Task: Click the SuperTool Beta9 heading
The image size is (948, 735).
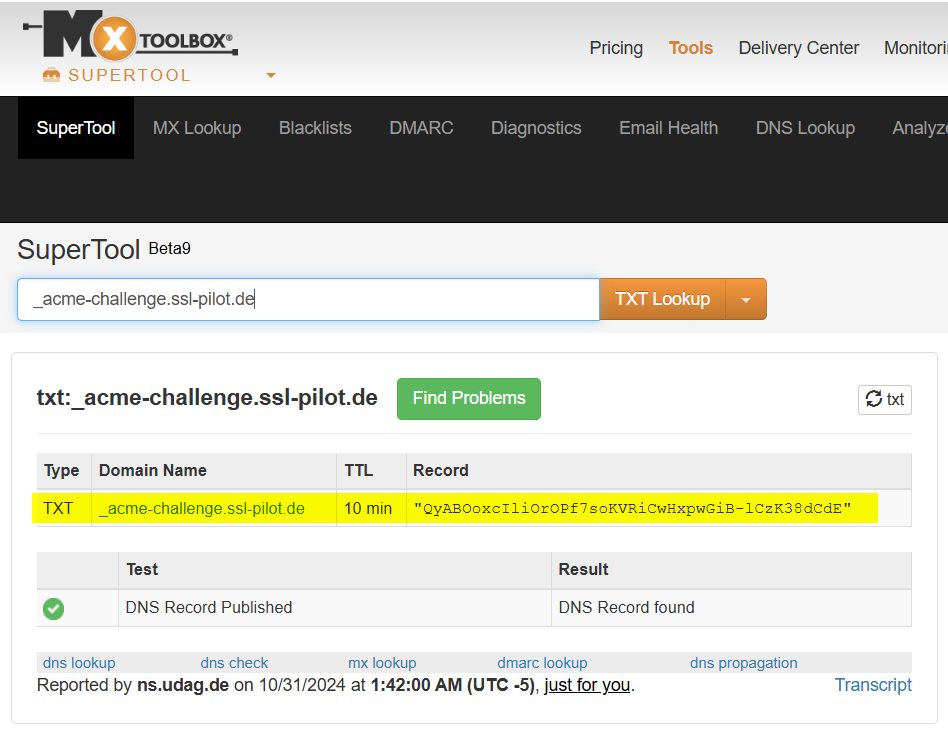Action: [104, 249]
